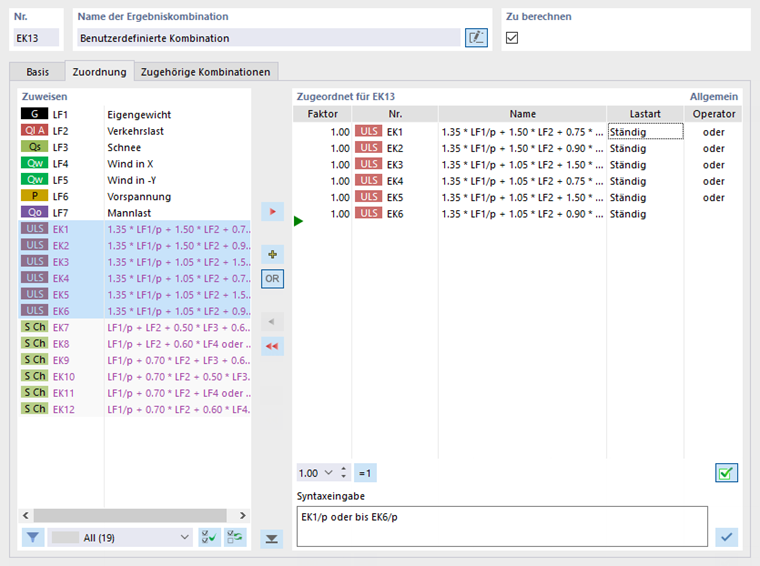Click the filter funnel icon
The height and width of the screenshot is (566, 760).
click(x=32, y=537)
